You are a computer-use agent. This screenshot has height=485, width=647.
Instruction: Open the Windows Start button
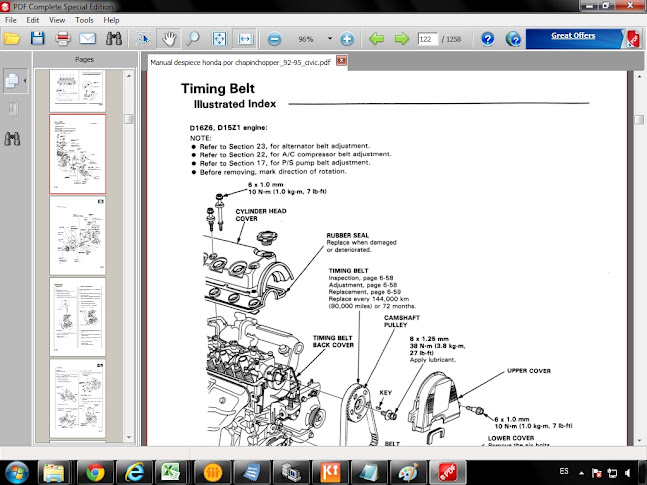16,472
